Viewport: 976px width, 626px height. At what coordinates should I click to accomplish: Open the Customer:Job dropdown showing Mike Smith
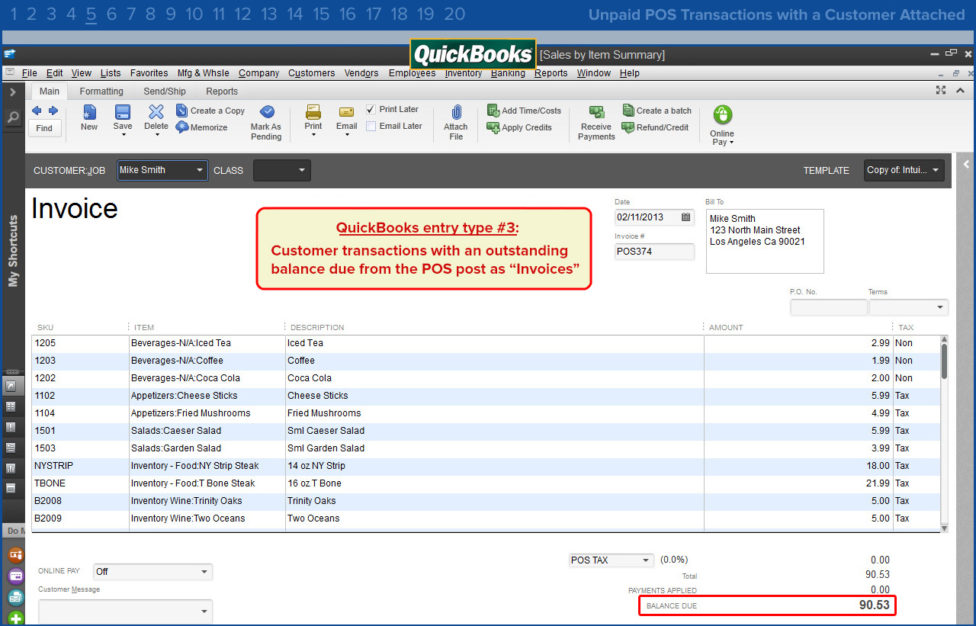(199, 170)
